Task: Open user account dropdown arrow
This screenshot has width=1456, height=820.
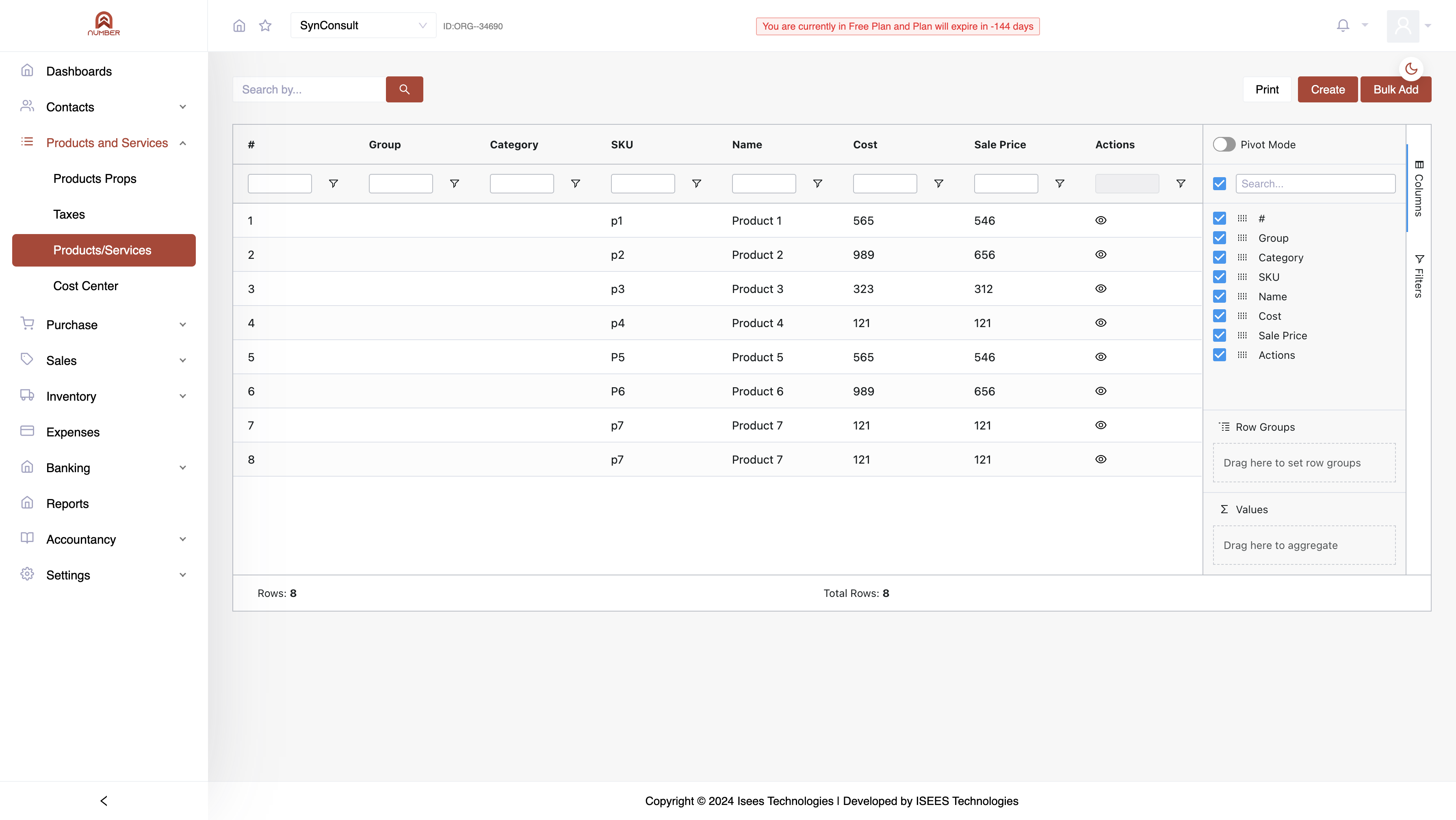Action: (1428, 26)
